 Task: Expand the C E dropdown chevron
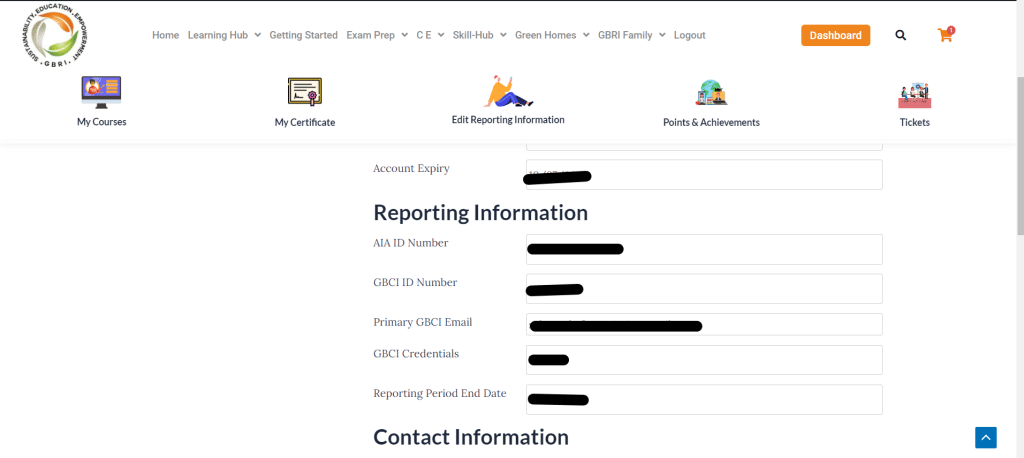(441, 35)
